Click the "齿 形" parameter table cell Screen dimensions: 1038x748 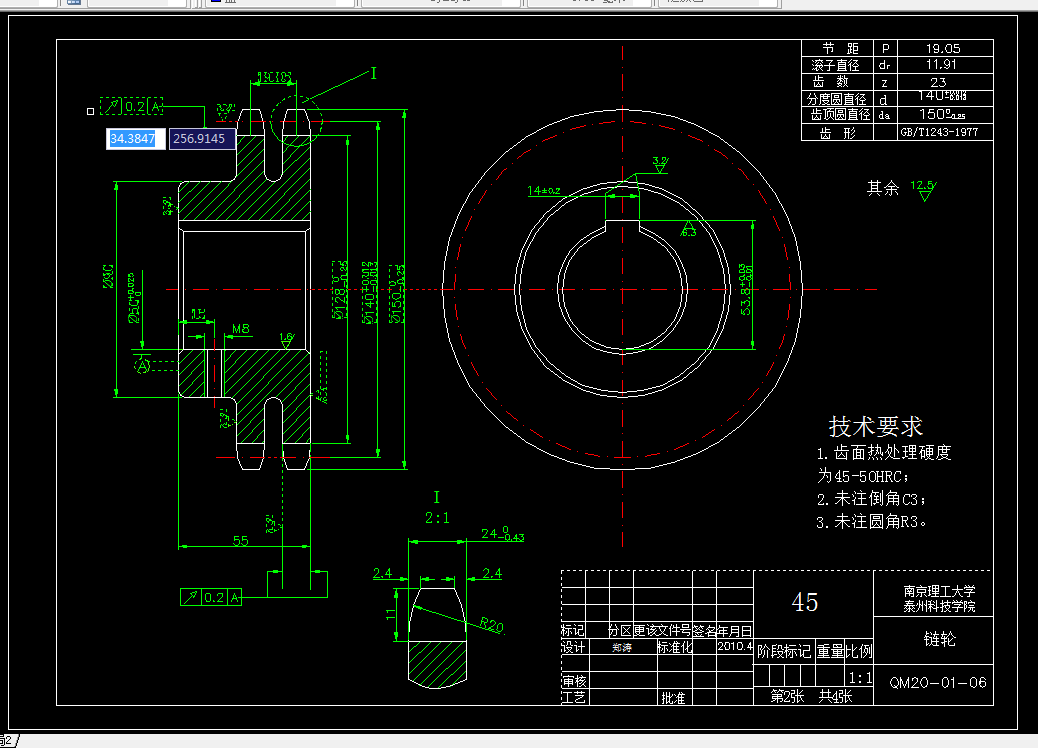[837, 132]
